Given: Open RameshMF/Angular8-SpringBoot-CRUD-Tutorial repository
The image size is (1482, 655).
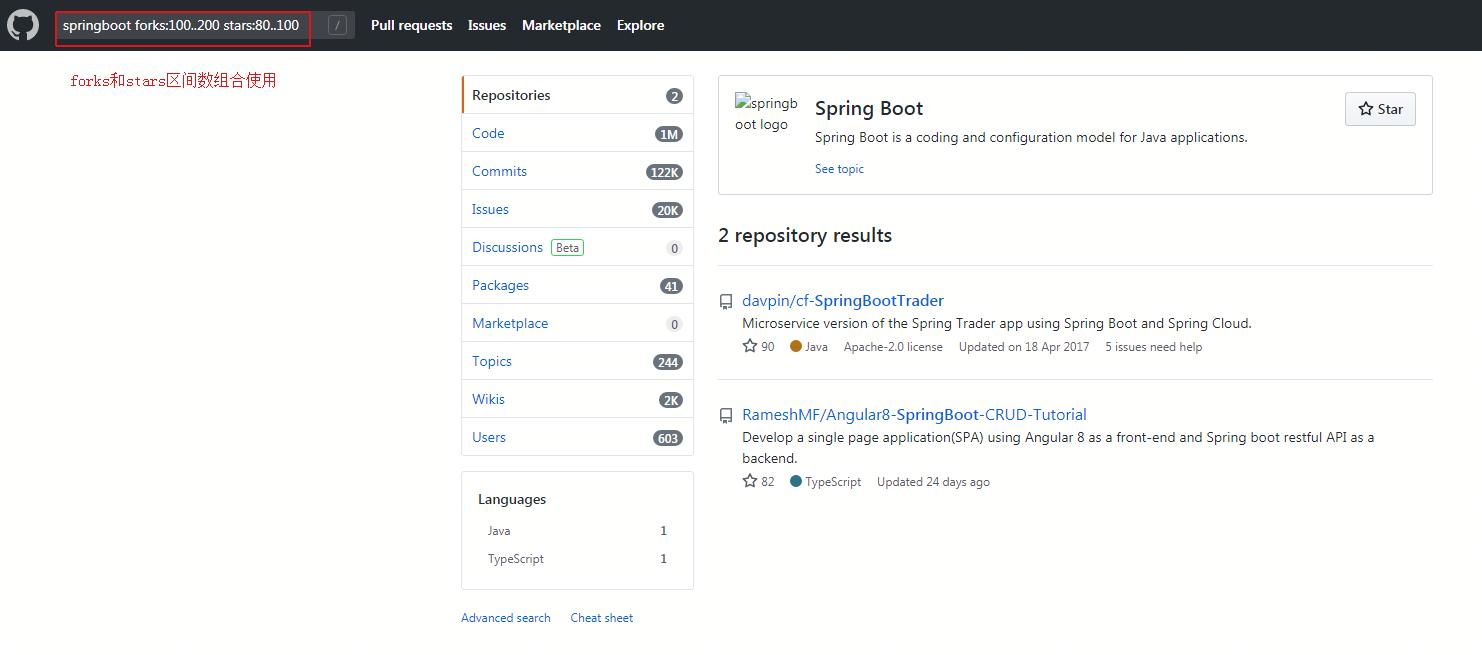Looking at the screenshot, I should point(914,414).
